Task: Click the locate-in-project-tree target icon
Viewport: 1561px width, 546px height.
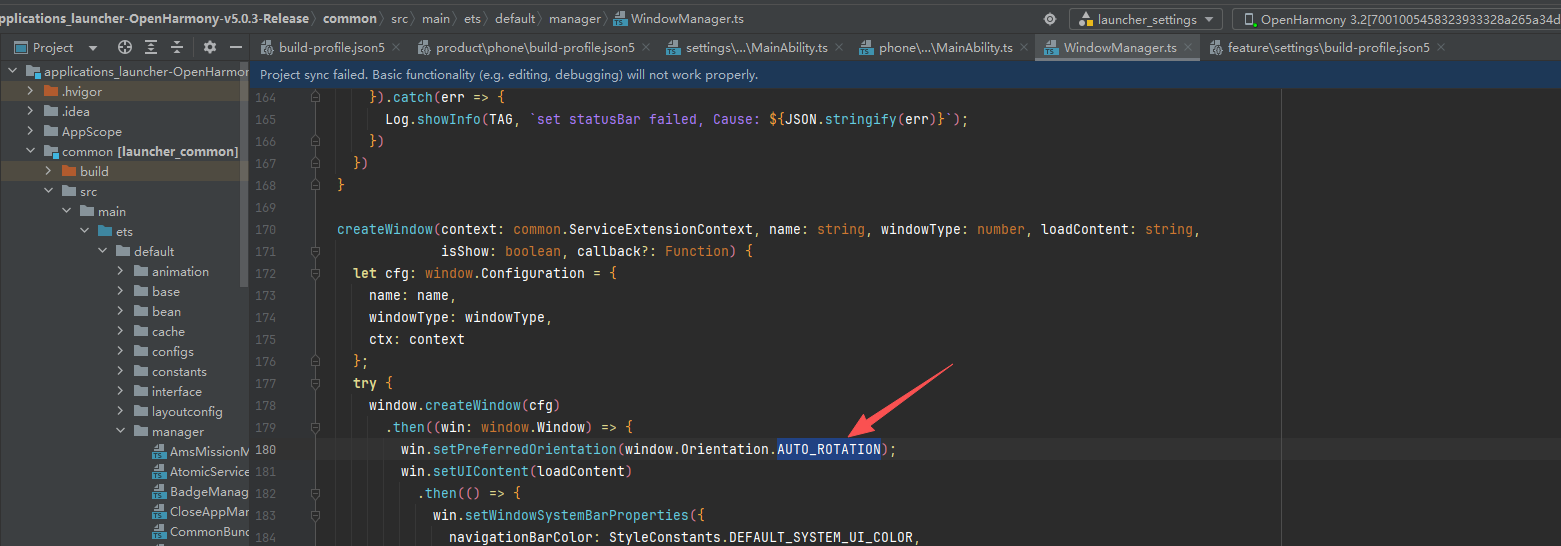Action: click(125, 47)
